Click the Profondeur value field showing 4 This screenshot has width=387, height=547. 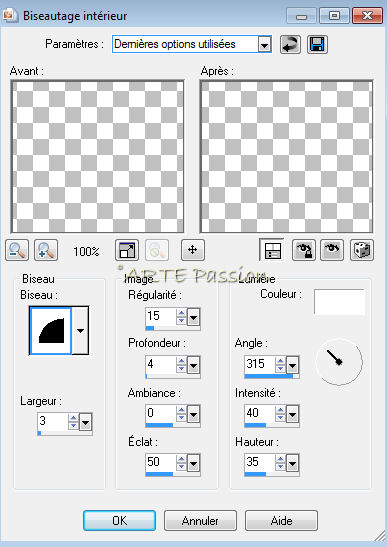click(x=160, y=365)
